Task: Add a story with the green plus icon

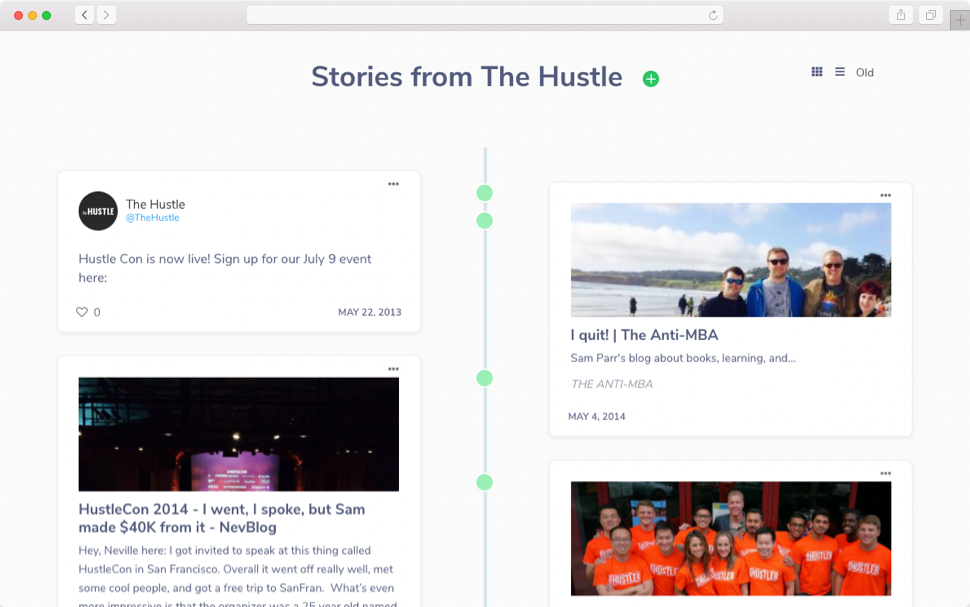Action: pos(650,79)
